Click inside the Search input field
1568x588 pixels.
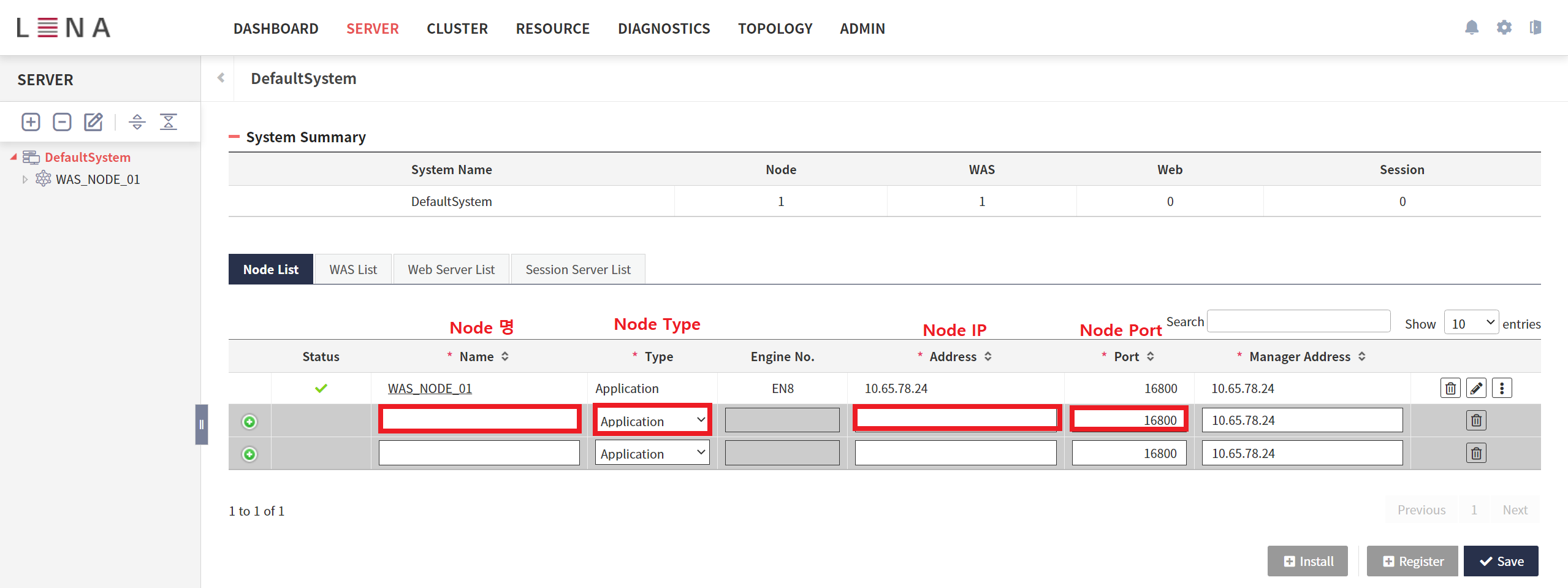click(1298, 321)
